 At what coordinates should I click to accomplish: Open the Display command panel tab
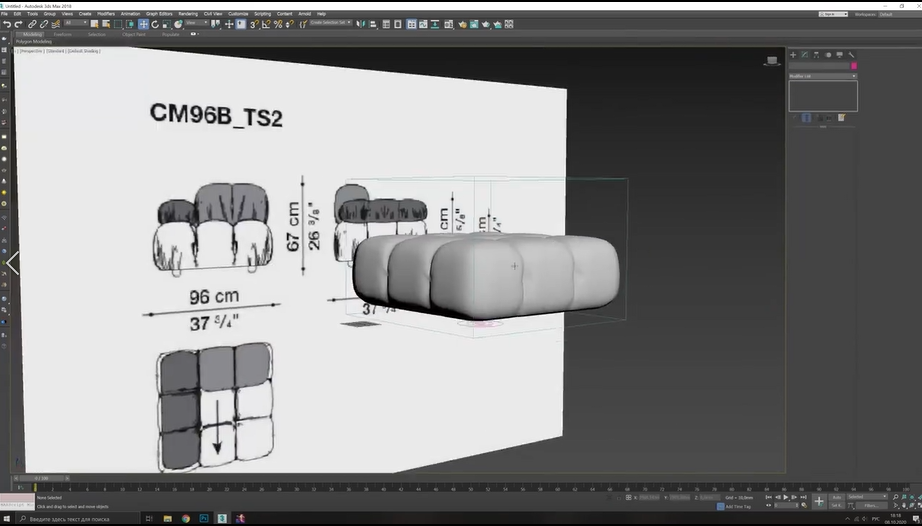click(x=840, y=55)
